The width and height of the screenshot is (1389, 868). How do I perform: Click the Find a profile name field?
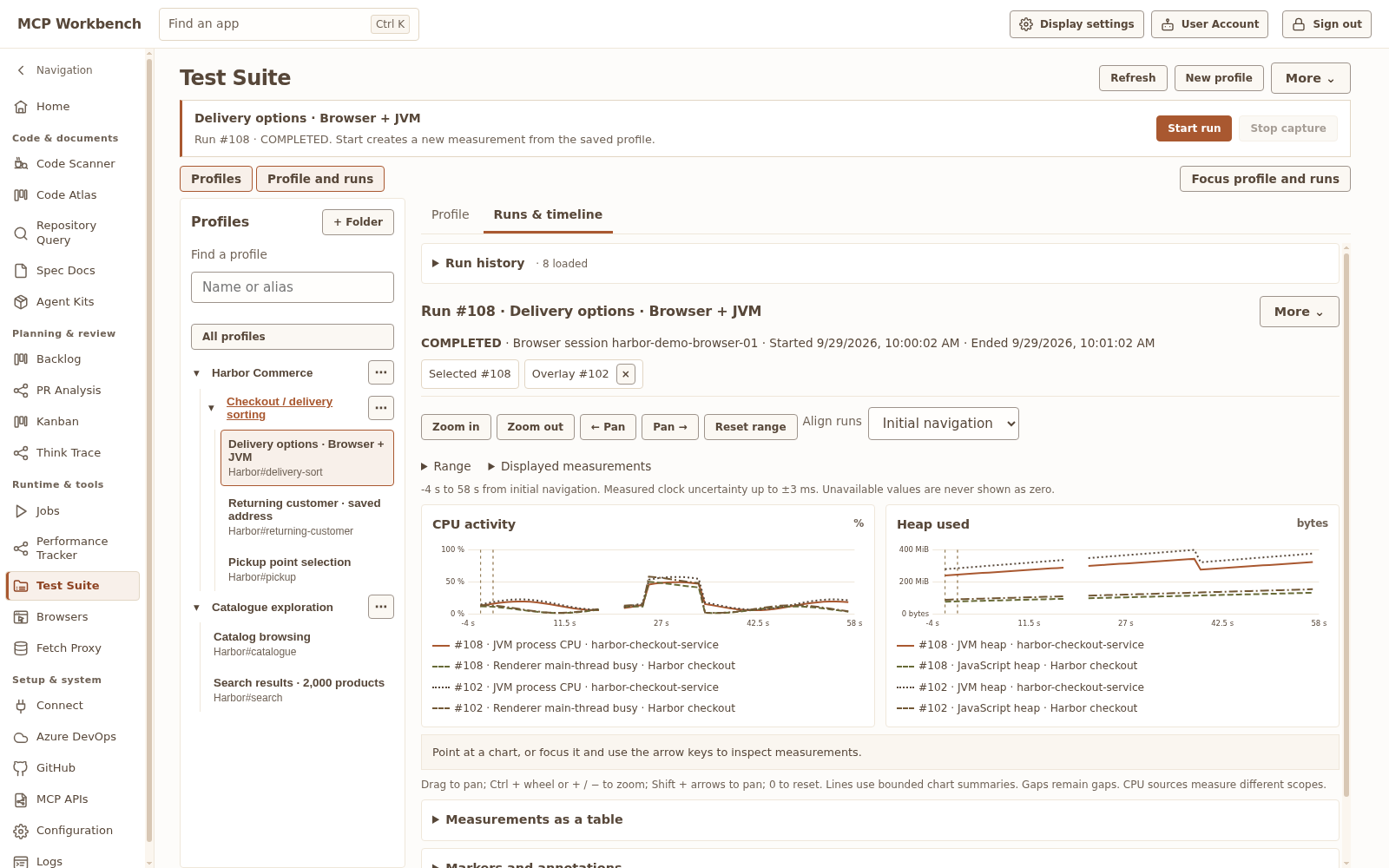point(293,287)
